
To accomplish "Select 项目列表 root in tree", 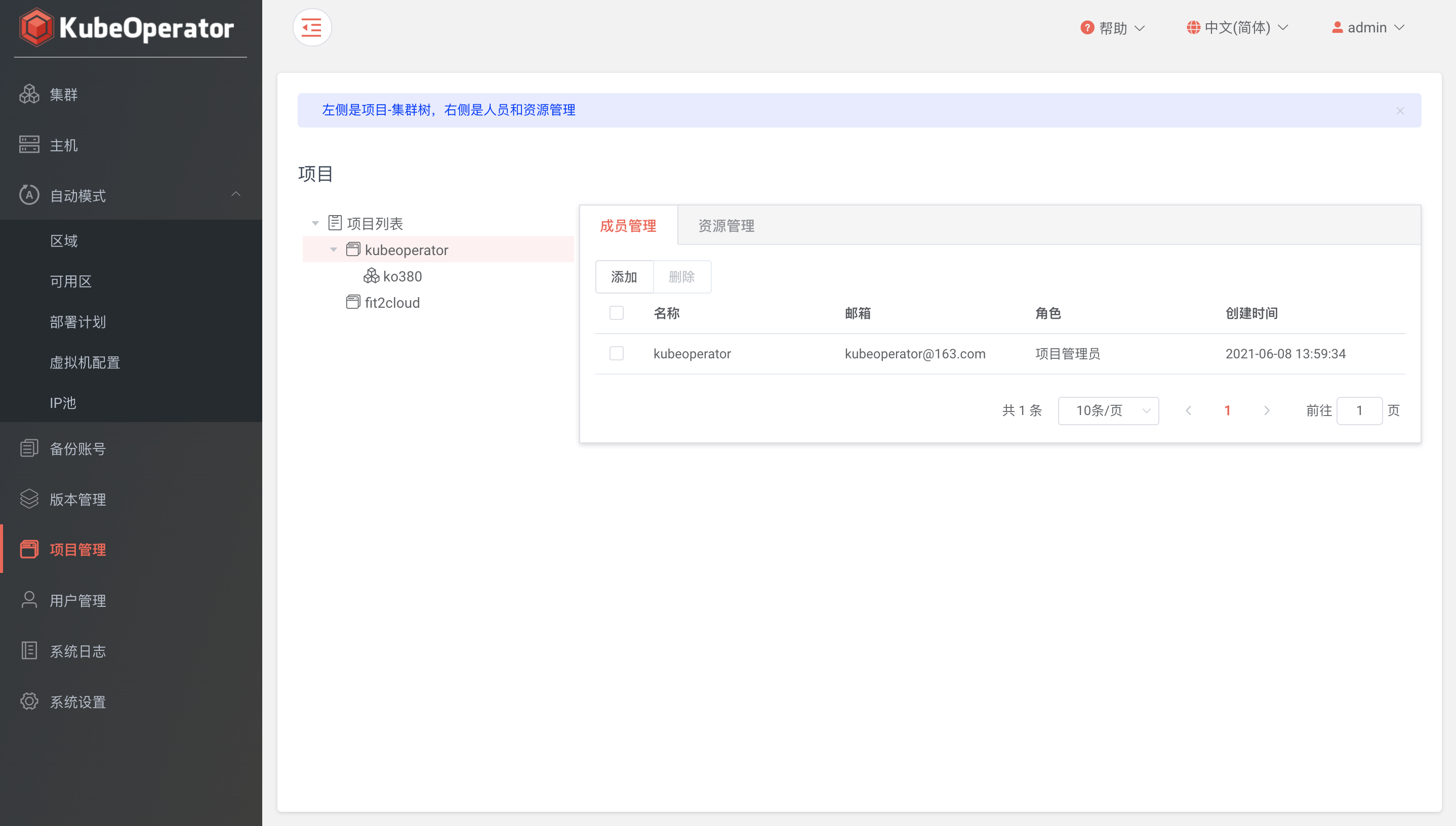I will click(x=375, y=223).
